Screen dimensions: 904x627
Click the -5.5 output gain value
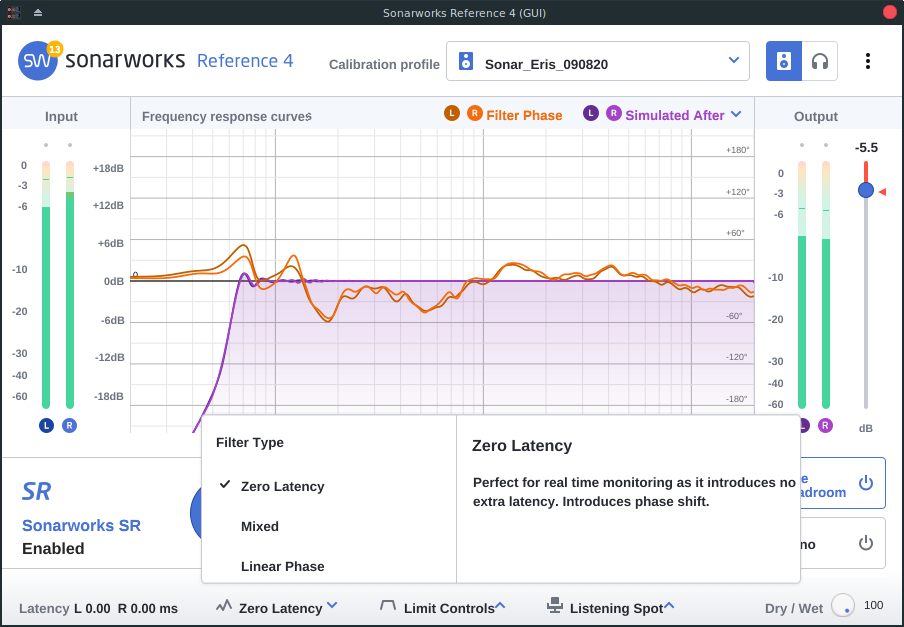866,148
